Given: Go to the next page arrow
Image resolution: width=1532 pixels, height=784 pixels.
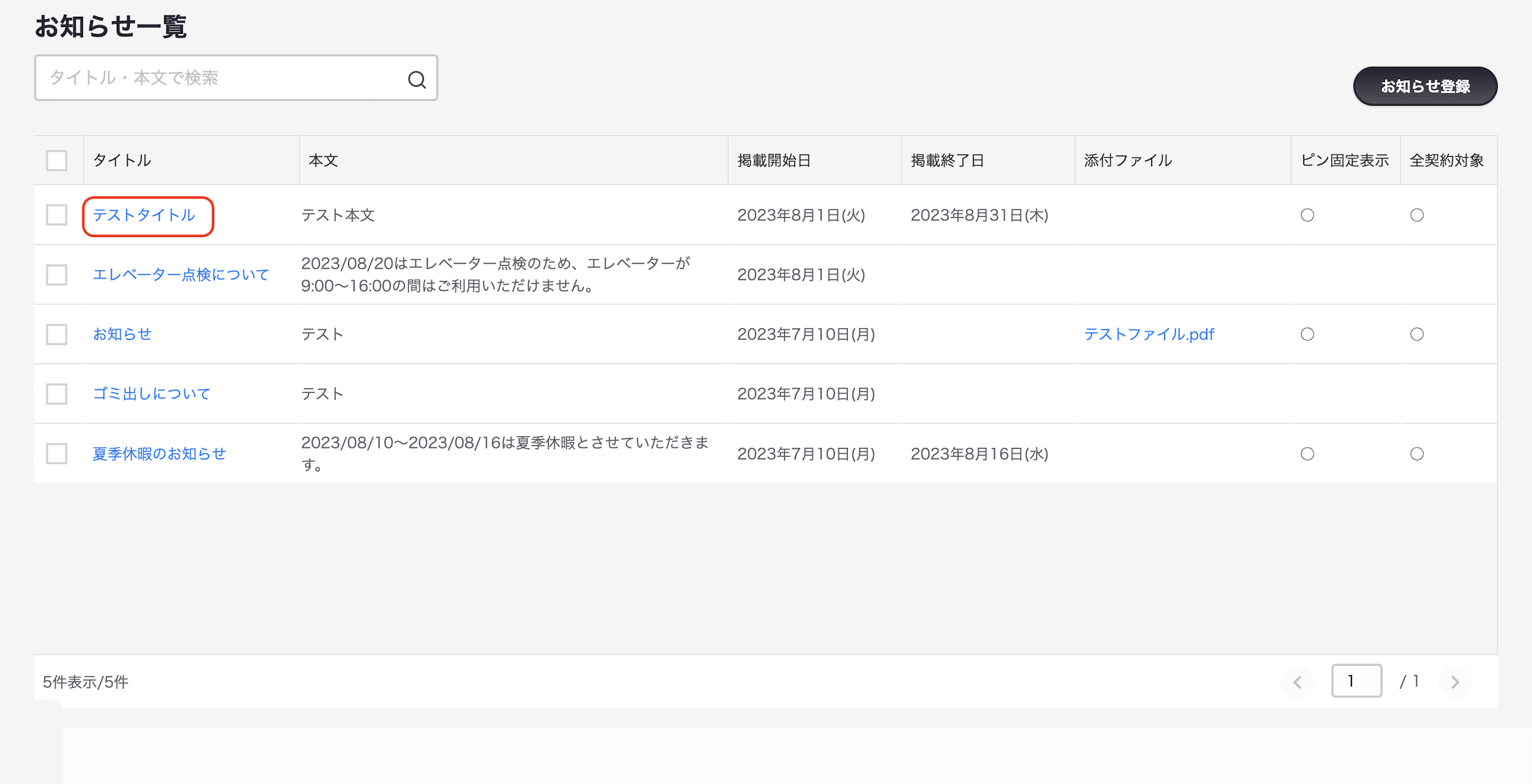Looking at the screenshot, I should coord(1455,682).
